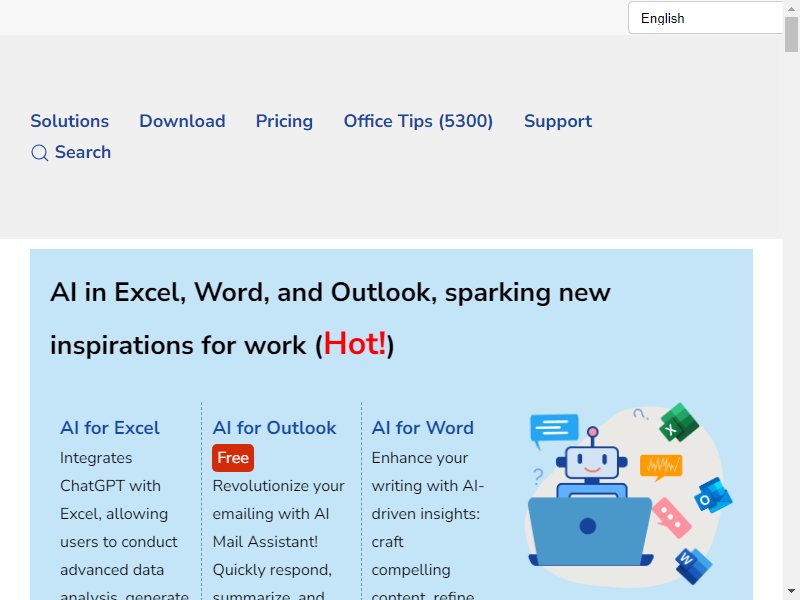Open the Support menu
The width and height of the screenshot is (800, 600).
558,121
